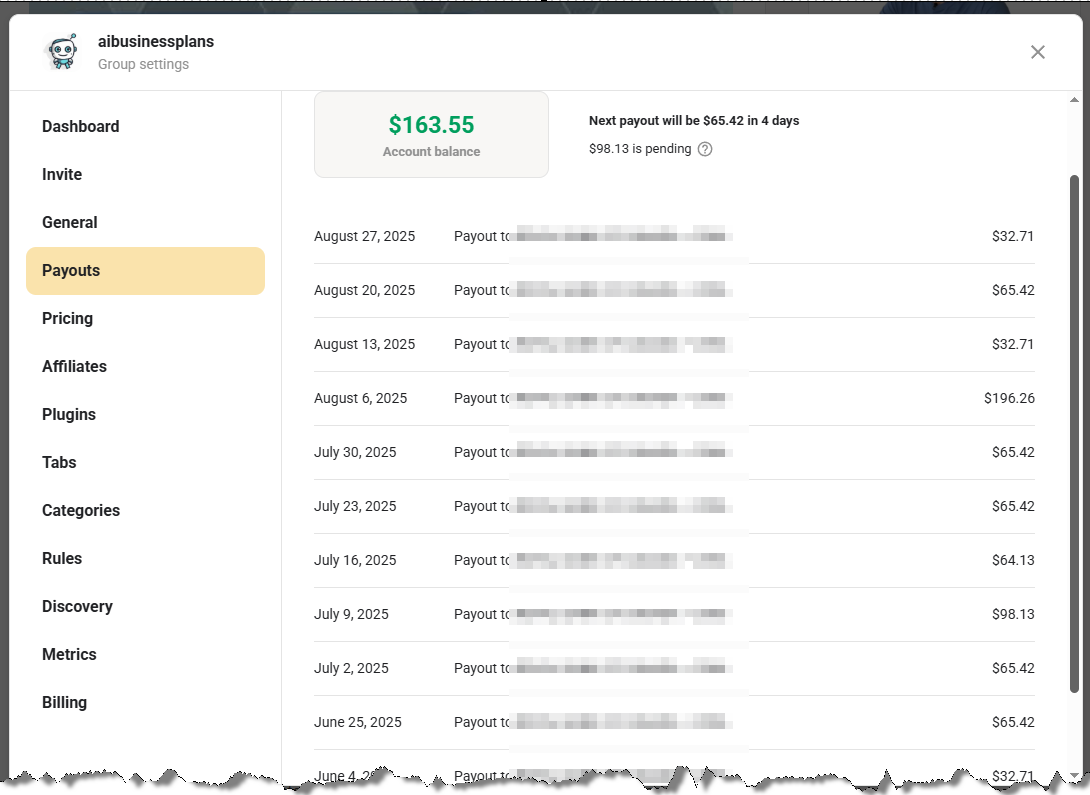This screenshot has width=1090, height=795.
Task: Select General in the sidebar
Action: point(70,223)
